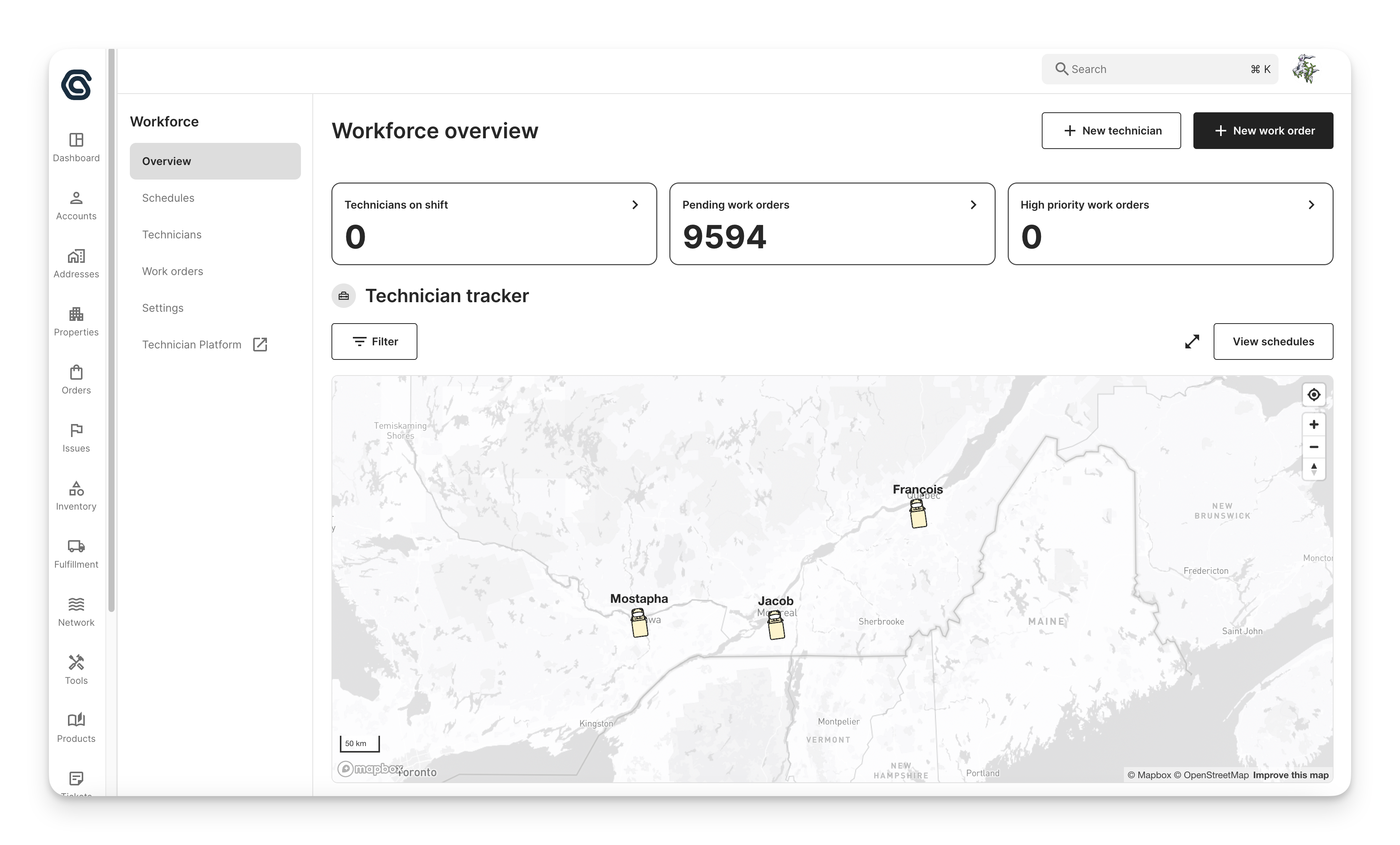This screenshot has height=845, width=1400.
Task: Open the OpenStreetMap attribution link
Action: tap(1211, 775)
